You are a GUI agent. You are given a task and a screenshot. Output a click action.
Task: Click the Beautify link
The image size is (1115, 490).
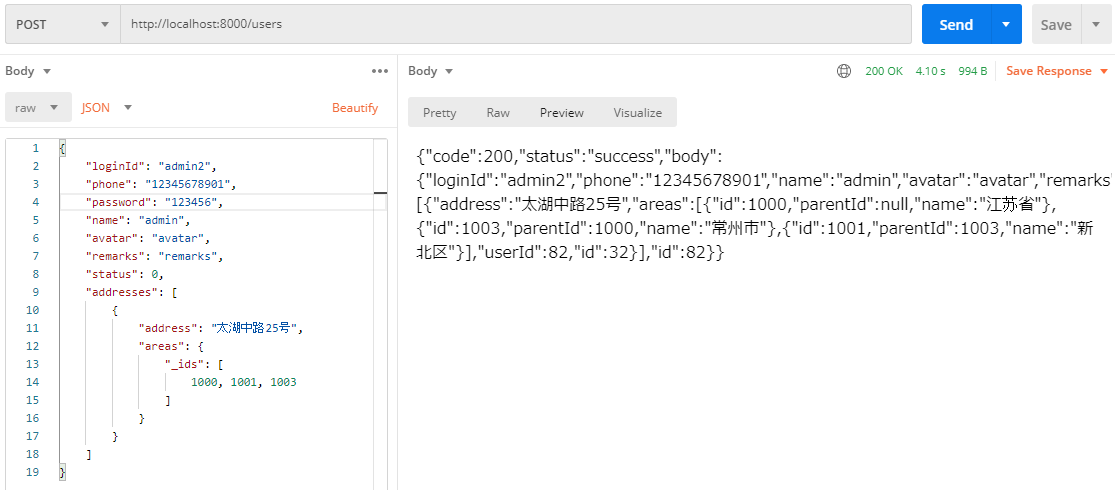(355, 108)
